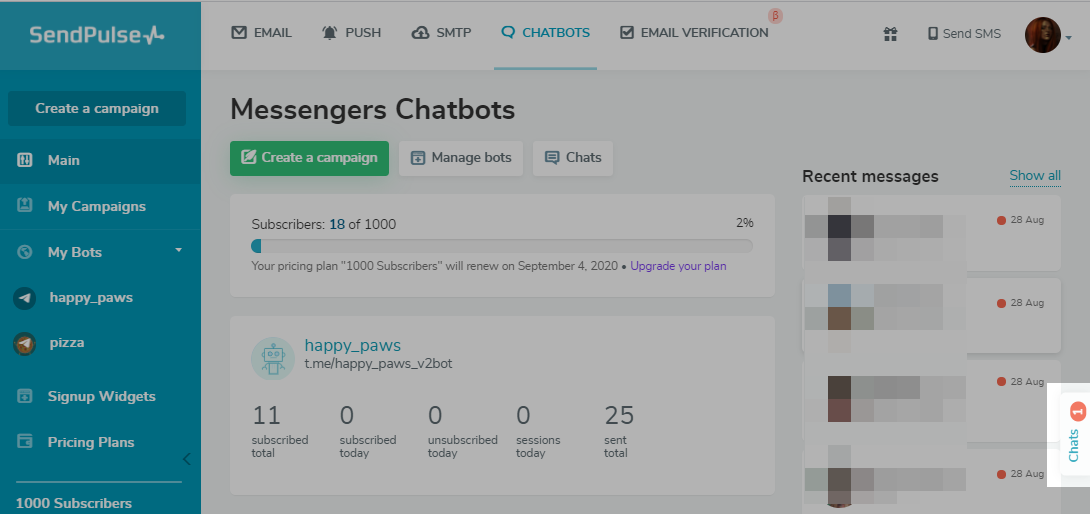Click the SendPulse logo
The width and height of the screenshot is (1090, 514).
(x=97, y=35)
